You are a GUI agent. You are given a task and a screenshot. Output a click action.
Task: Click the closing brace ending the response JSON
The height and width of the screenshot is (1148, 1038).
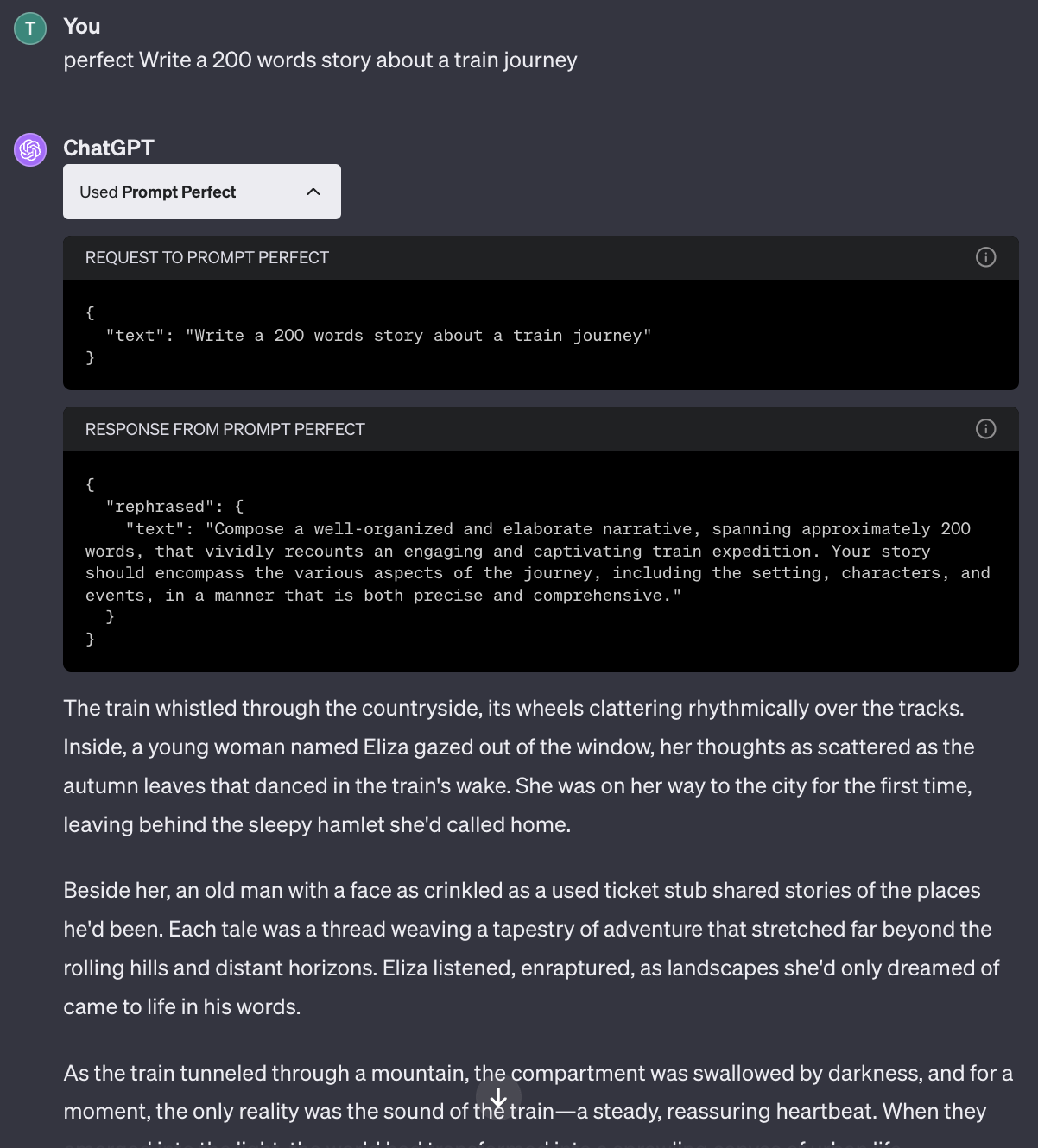pyautogui.click(x=91, y=639)
